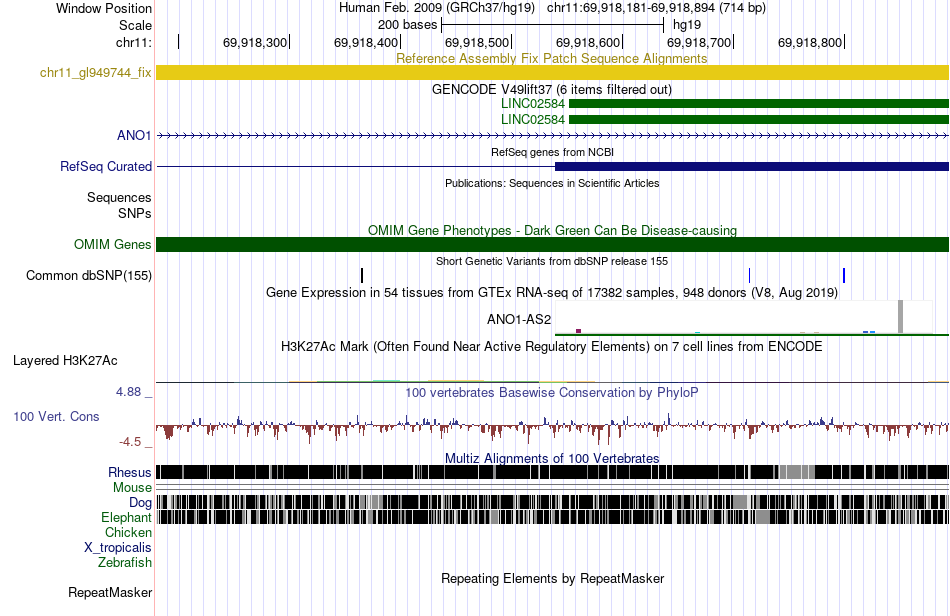Open the OMIM Gene Phenotypes title
Image resolution: width=950 pixels, height=616 pixels.
[553, 231]
